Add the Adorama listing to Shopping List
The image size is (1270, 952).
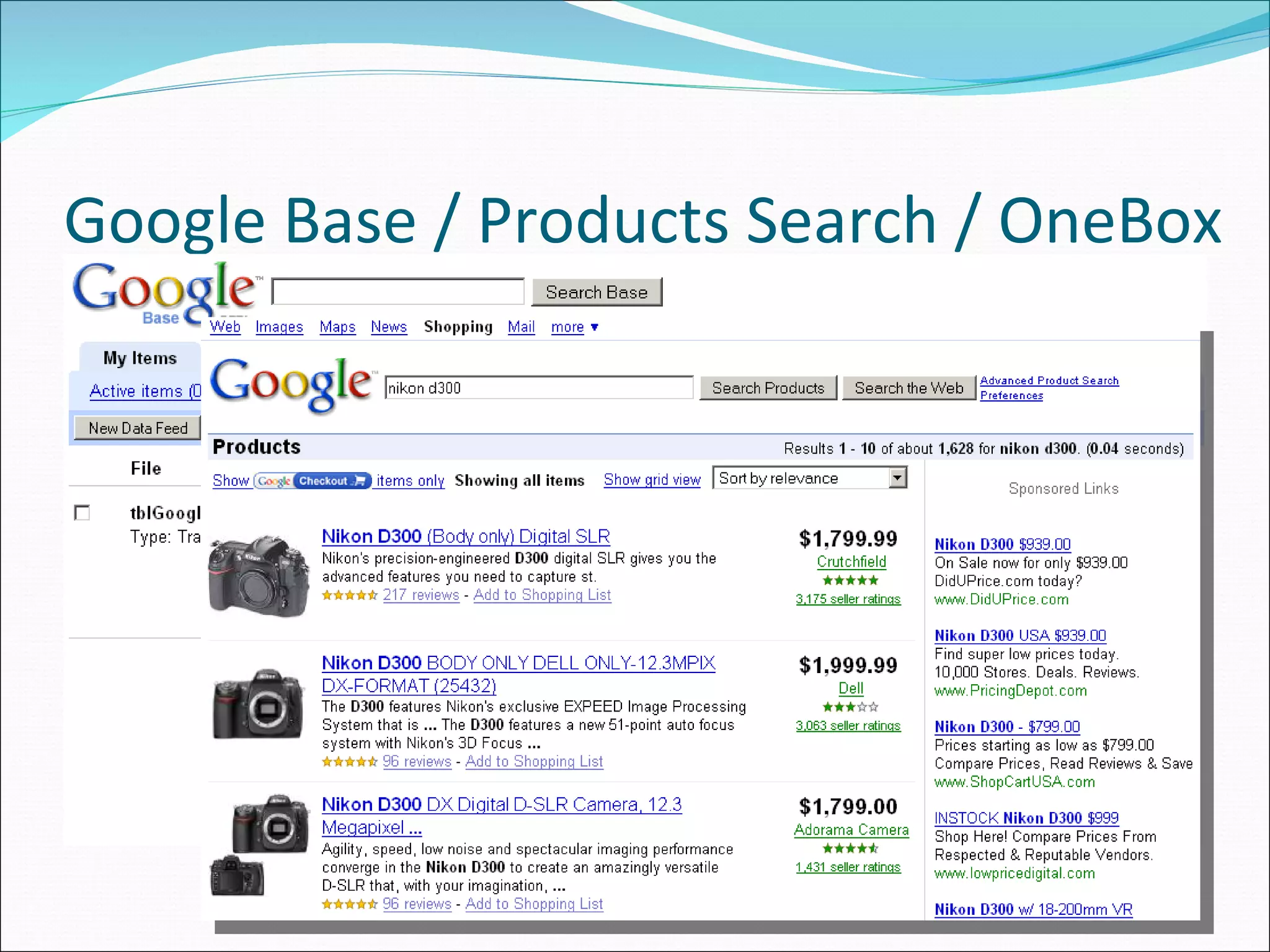point(534,904)
